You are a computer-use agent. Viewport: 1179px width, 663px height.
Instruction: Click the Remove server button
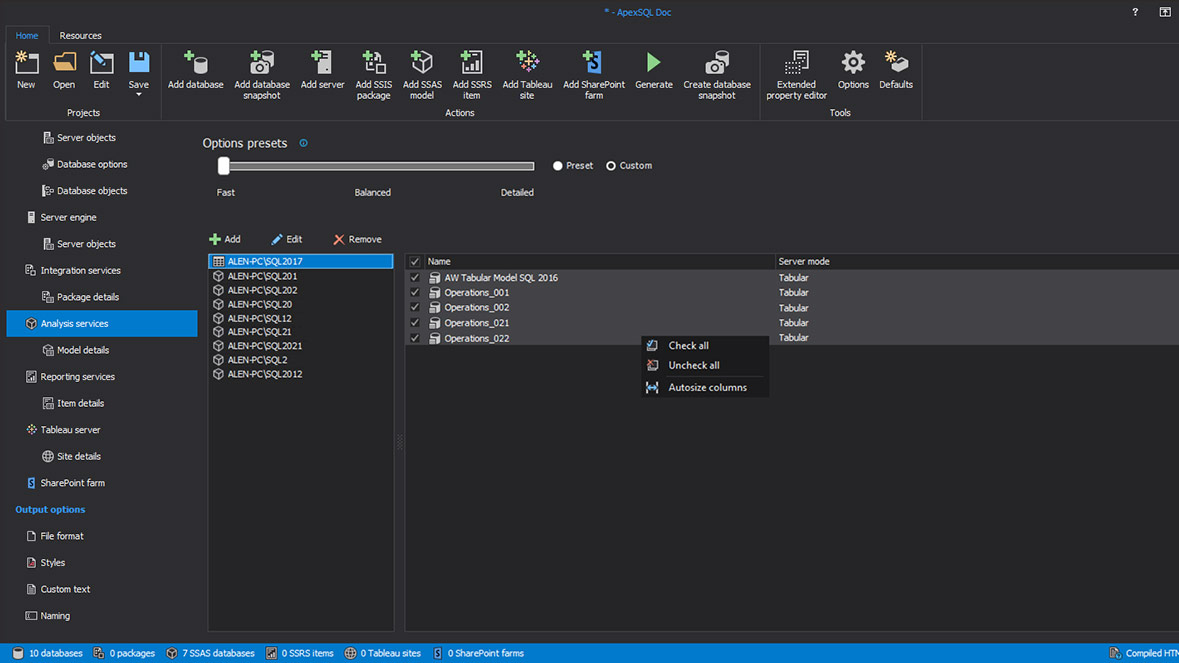pyautogui.click(x=357, y=239)
